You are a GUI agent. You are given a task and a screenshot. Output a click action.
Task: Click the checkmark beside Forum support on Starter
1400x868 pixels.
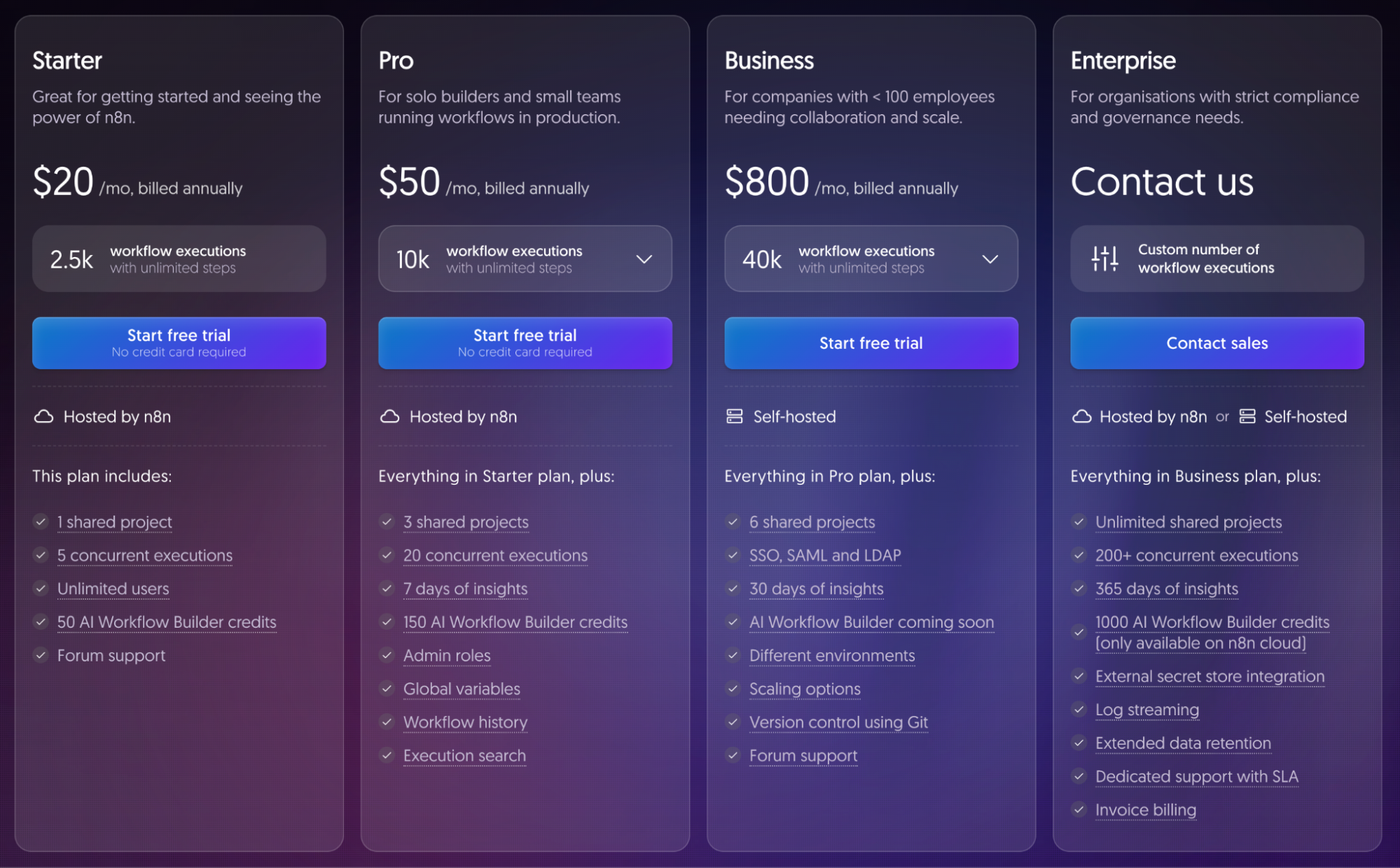click(x=40, y=656)
